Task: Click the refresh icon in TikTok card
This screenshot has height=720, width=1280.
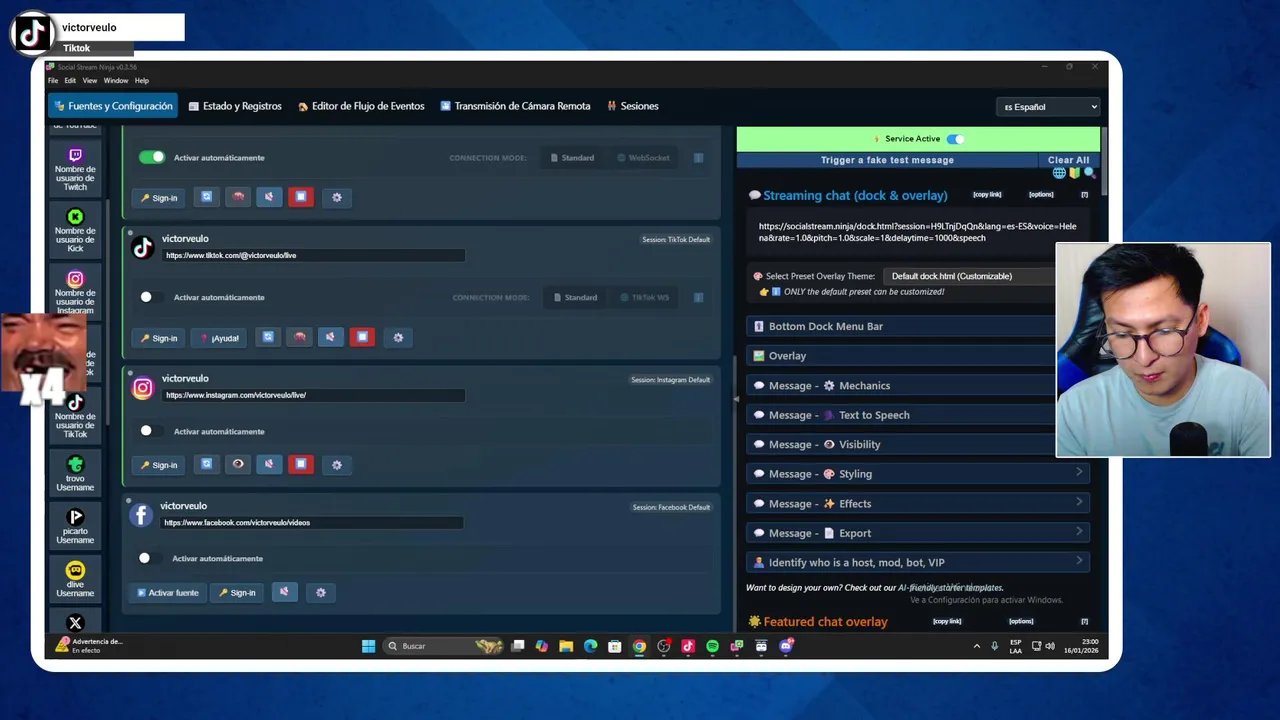Action: click(x=268, y=338)
